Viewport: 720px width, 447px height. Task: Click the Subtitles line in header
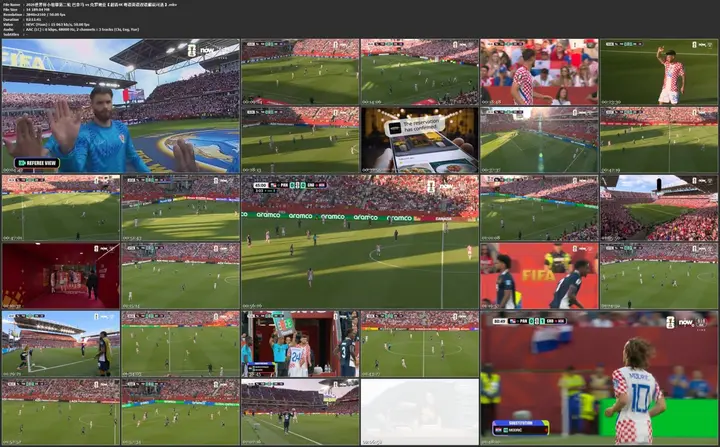[17, 34]
